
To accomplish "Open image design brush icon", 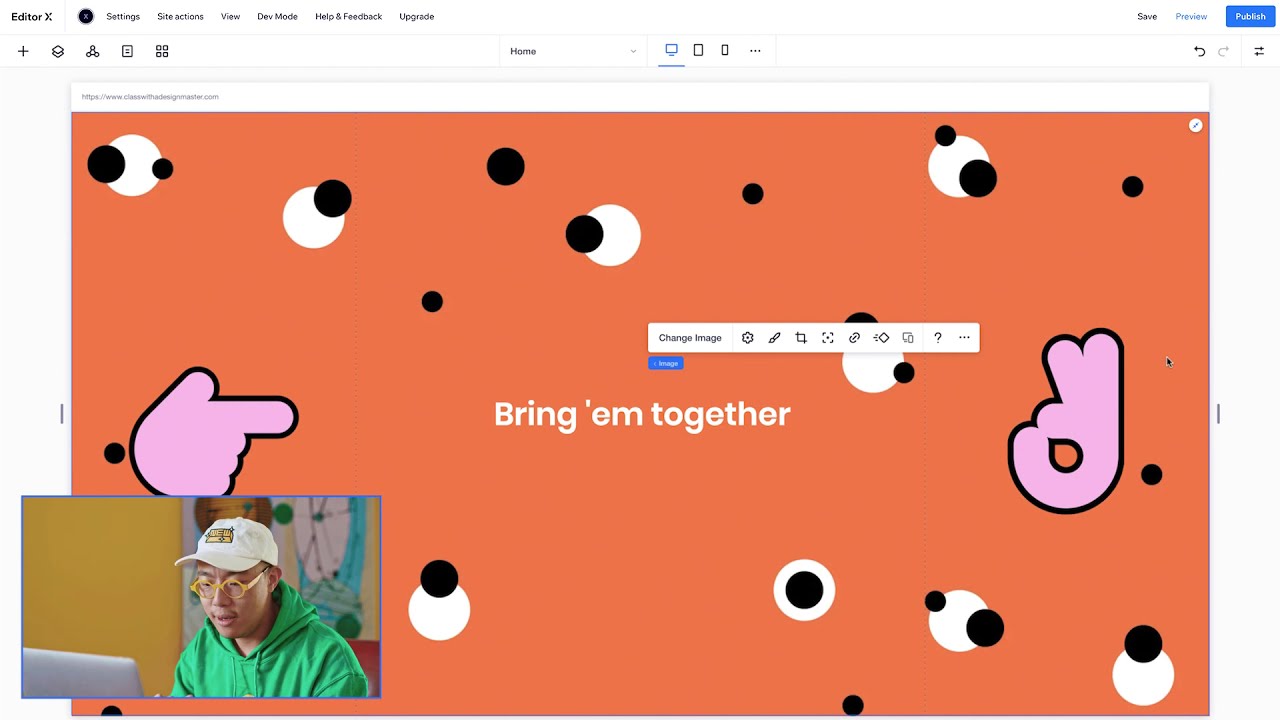I will [774, 338].
